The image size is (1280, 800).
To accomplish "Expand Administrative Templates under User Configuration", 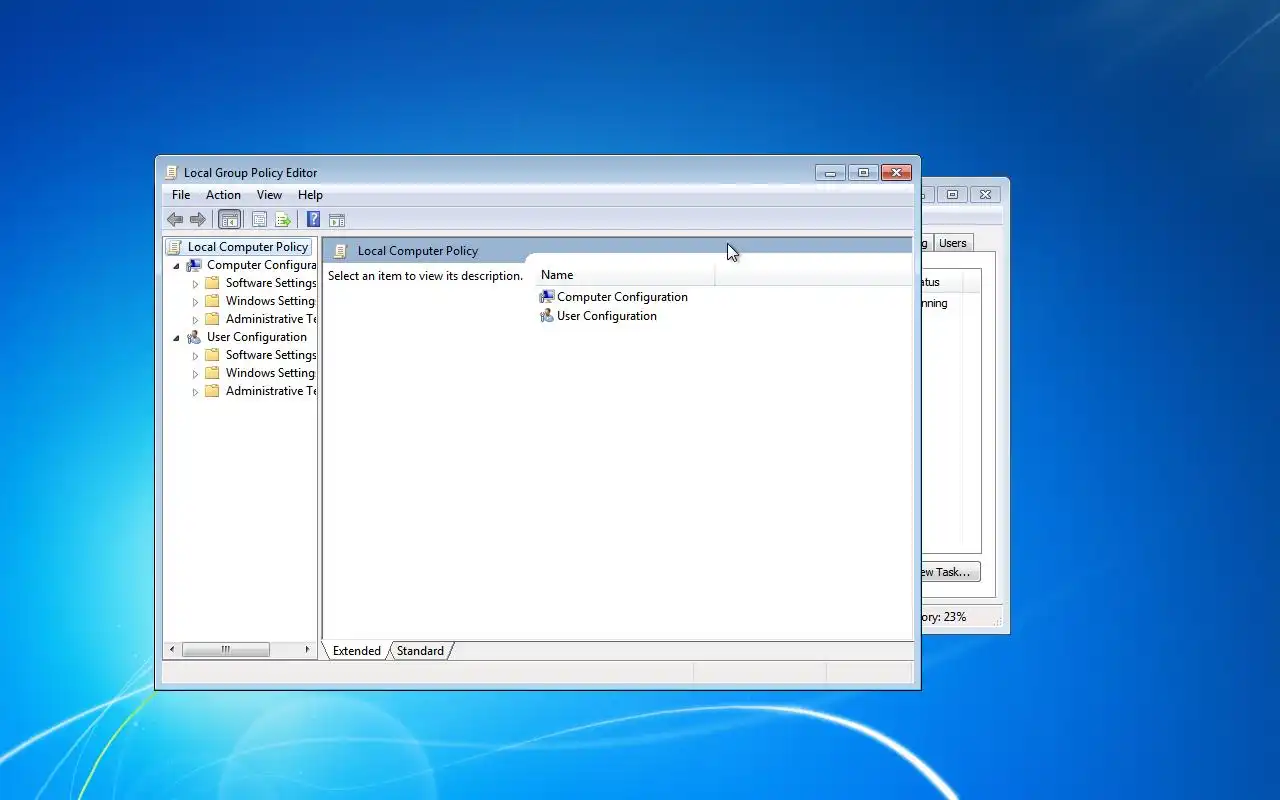I will tap(196, 392).
